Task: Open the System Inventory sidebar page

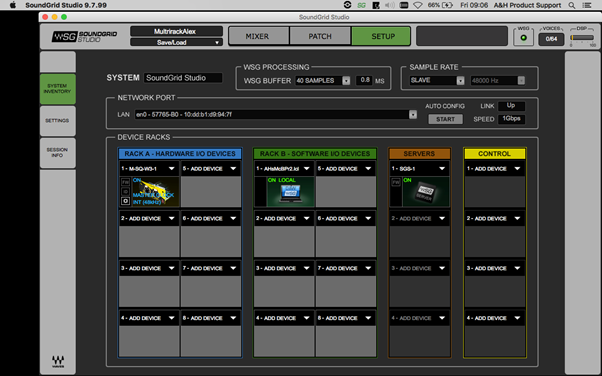Action: click(x=58, y=89)
